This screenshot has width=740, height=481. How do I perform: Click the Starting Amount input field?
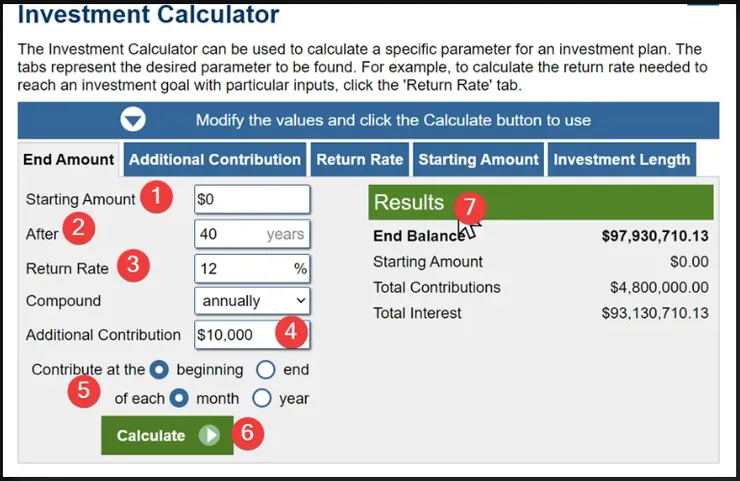click(252, 199)
